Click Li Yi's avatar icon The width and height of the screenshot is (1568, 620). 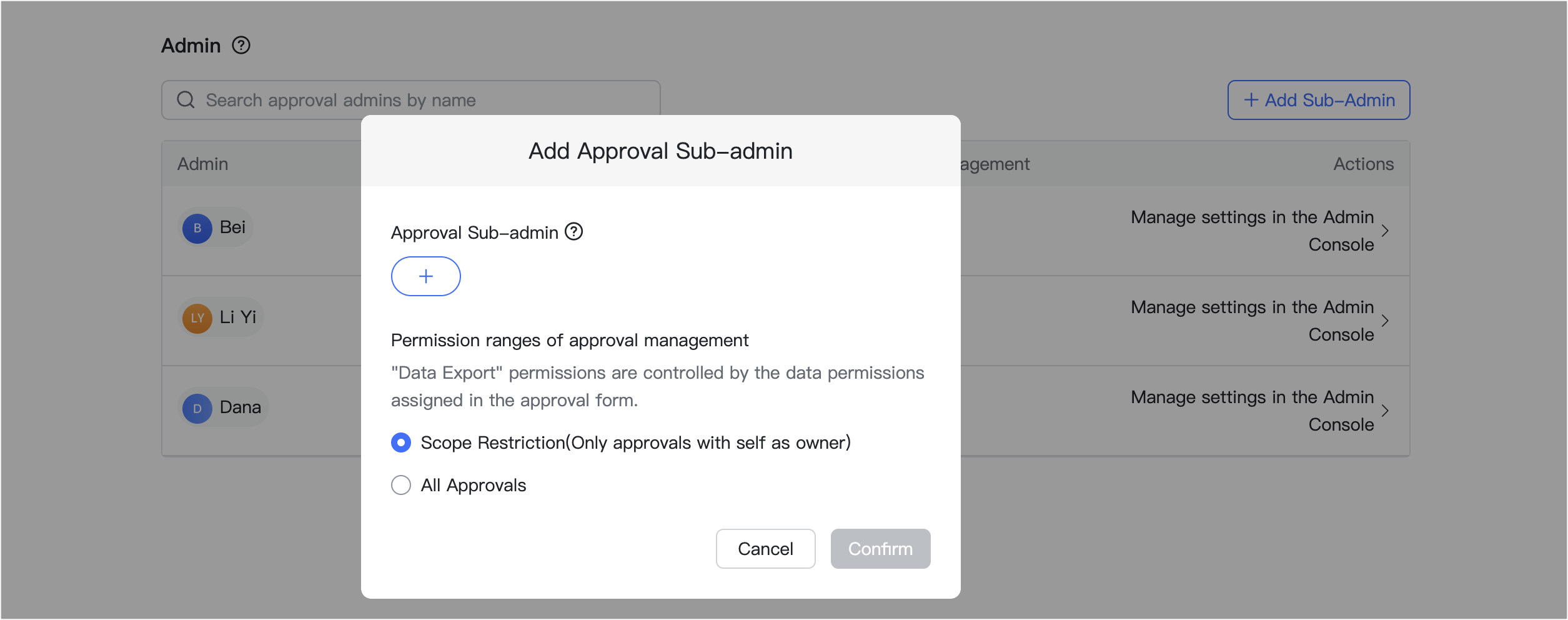pyautogui.click(x=197, y=317)
